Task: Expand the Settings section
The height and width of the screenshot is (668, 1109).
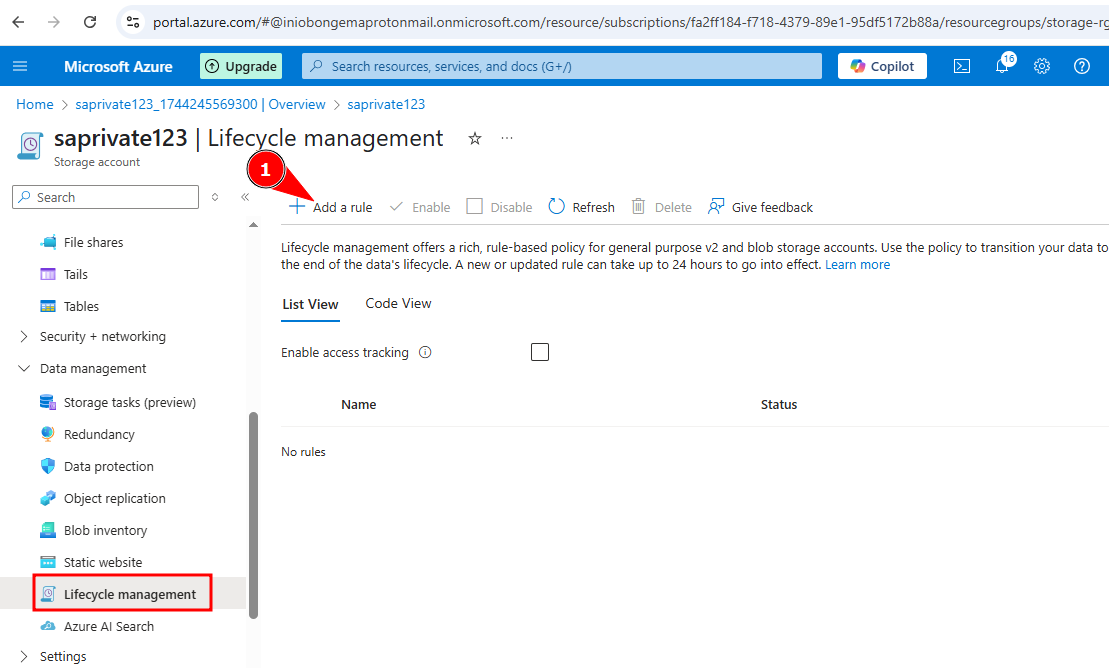Action: tap(24, 657)
